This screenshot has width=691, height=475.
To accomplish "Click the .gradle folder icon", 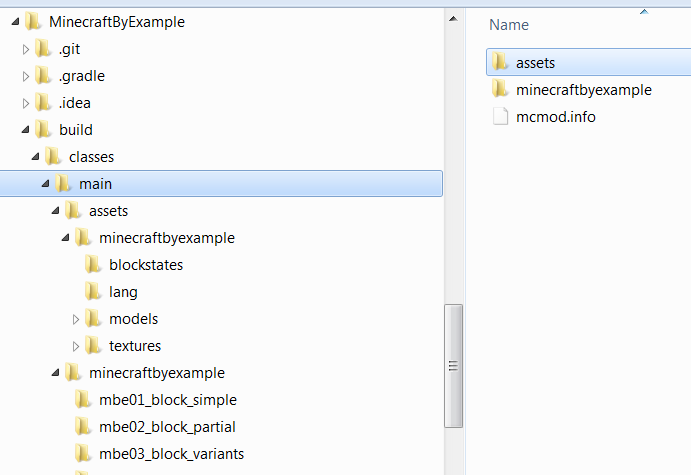I will [x=43, y=75].
